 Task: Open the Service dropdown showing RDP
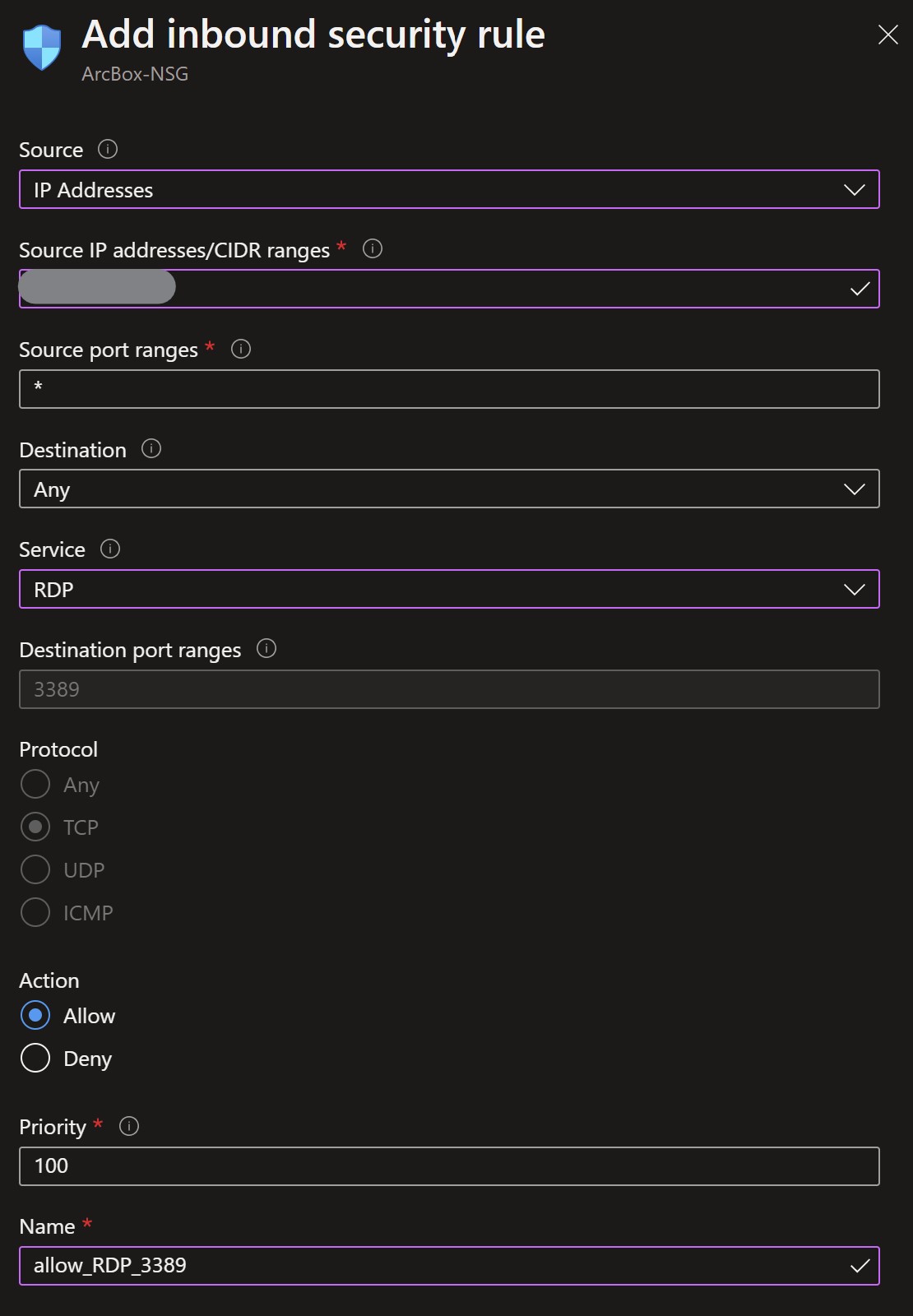pyautogui.click(x=449, y=589)
